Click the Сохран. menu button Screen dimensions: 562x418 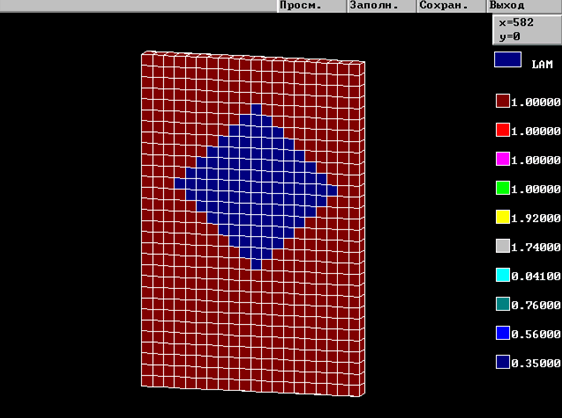451,6
